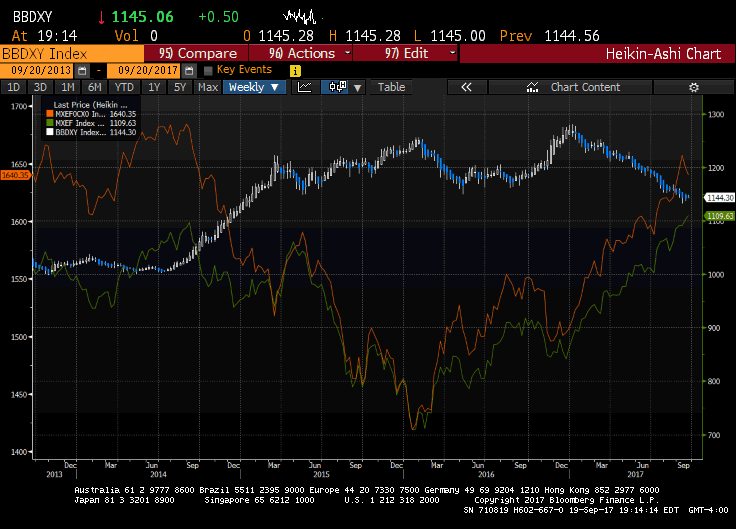
Task: Click the Chart Content chart icon
Action: 532,87
